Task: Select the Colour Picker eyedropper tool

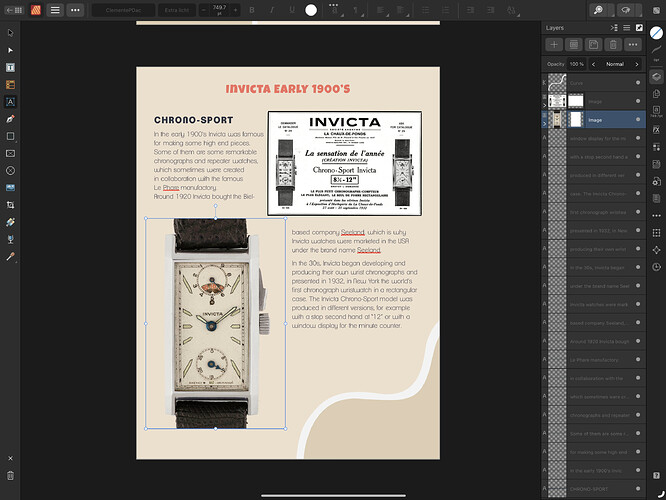Action: tap(11, 256)
